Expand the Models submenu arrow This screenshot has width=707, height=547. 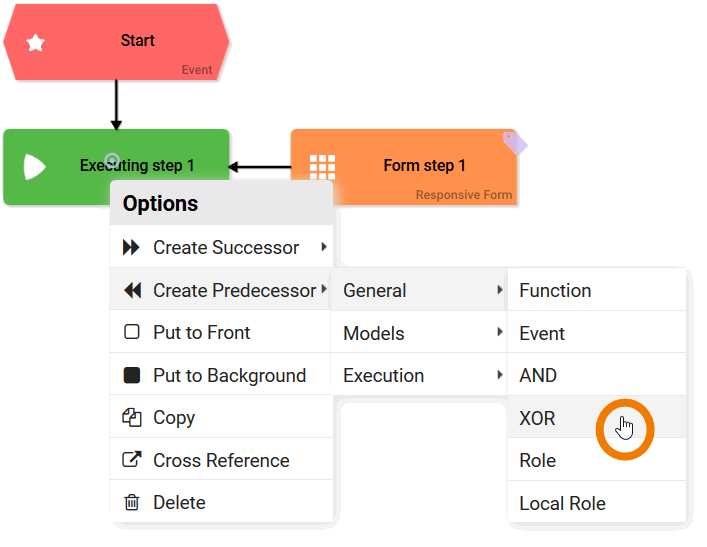[x=499, y=333]
